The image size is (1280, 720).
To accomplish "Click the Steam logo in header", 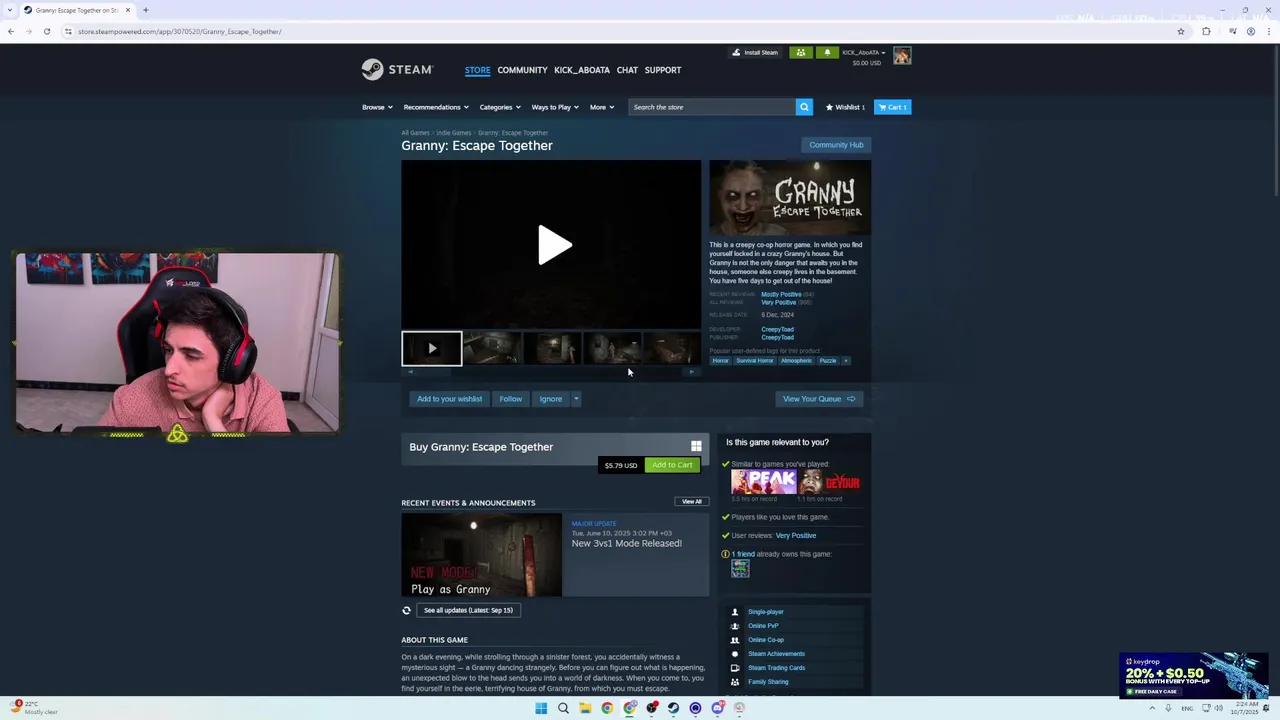I will (397, 69).
